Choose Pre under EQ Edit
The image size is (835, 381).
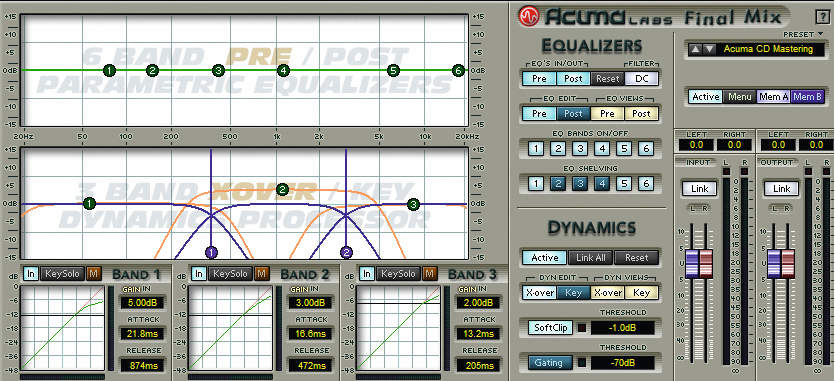point(539,114)
